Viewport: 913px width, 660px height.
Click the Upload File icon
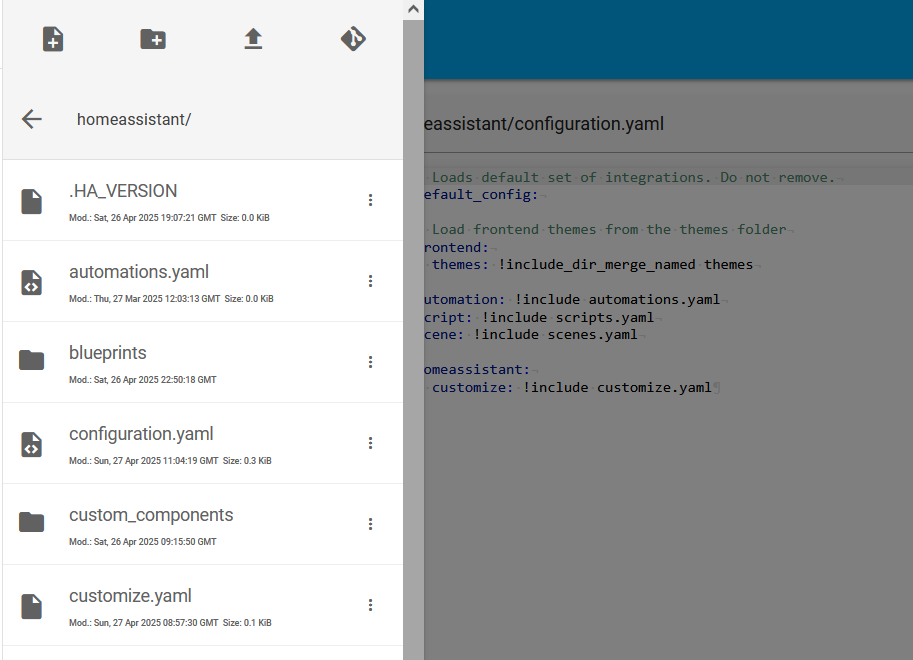tap(253, 39)
